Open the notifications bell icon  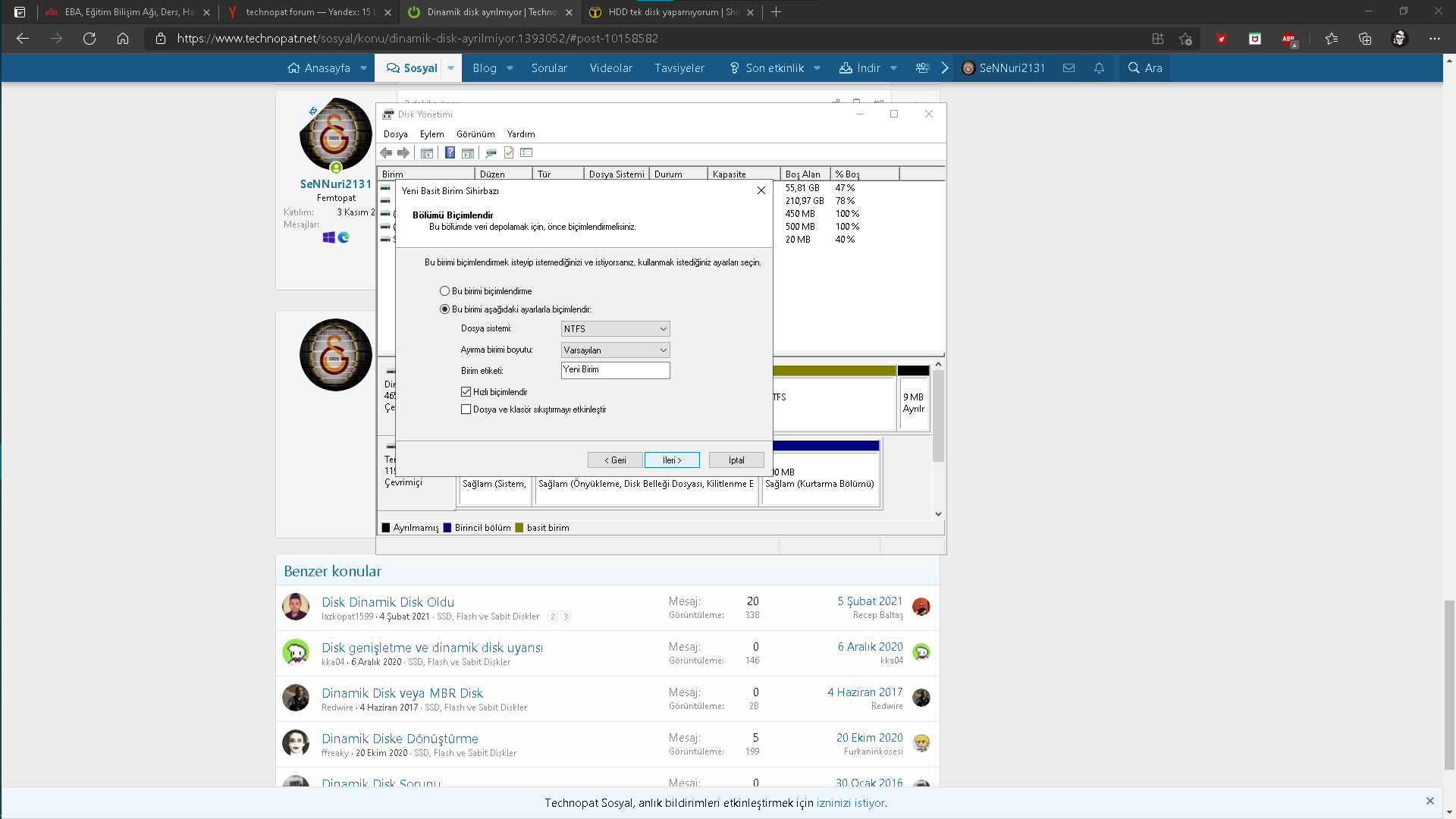pos(1099,68)
